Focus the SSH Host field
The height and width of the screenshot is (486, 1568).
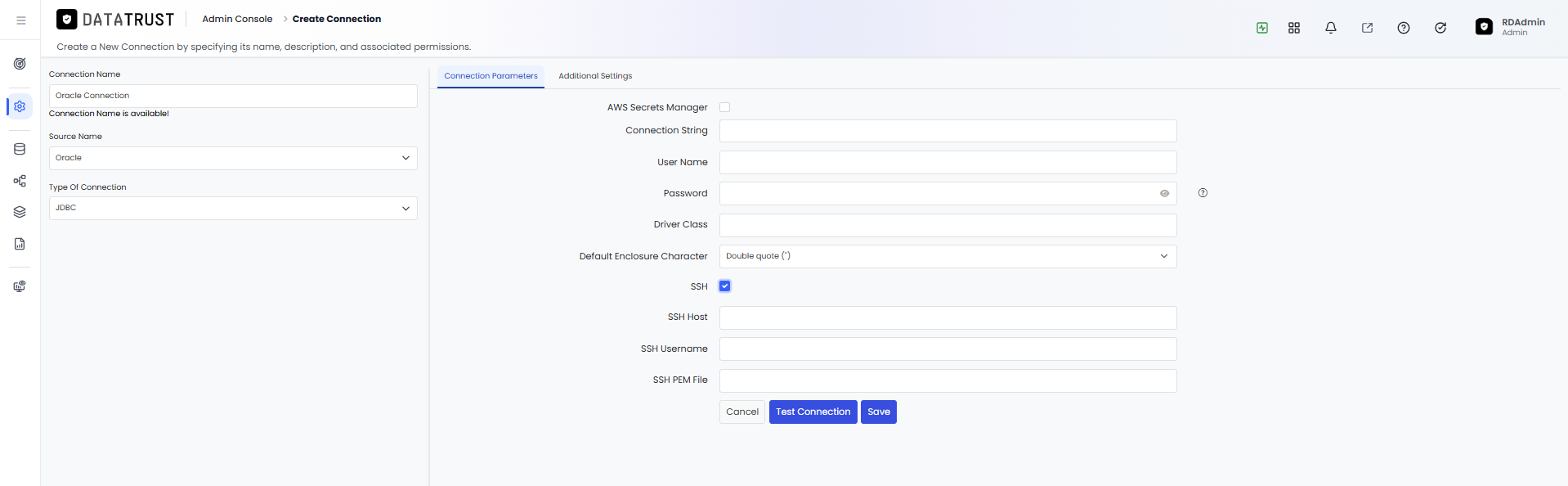point(948,317)
